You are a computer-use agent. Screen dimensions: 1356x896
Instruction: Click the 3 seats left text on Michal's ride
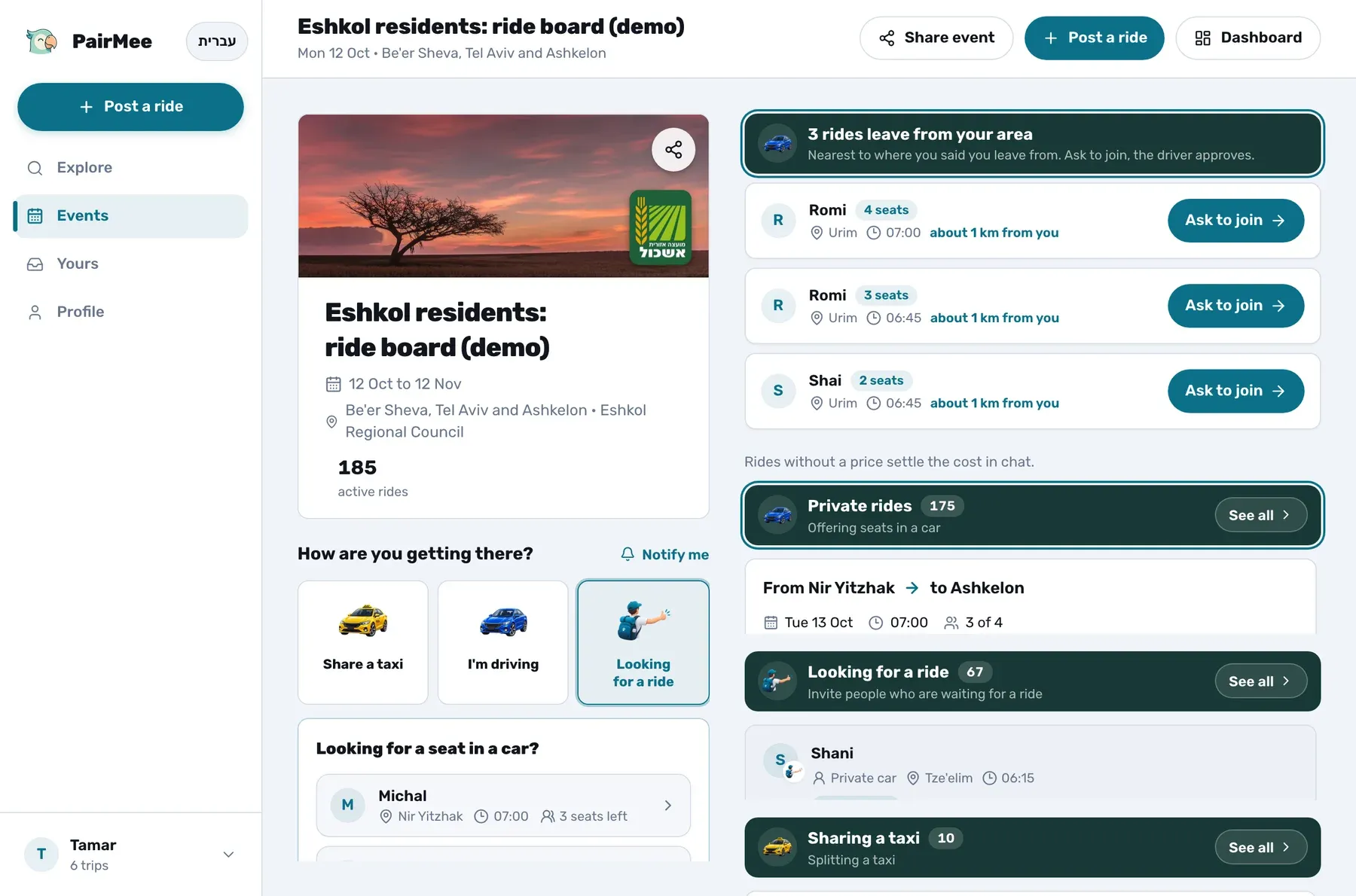pyautogui.click(x=593, y=816)
